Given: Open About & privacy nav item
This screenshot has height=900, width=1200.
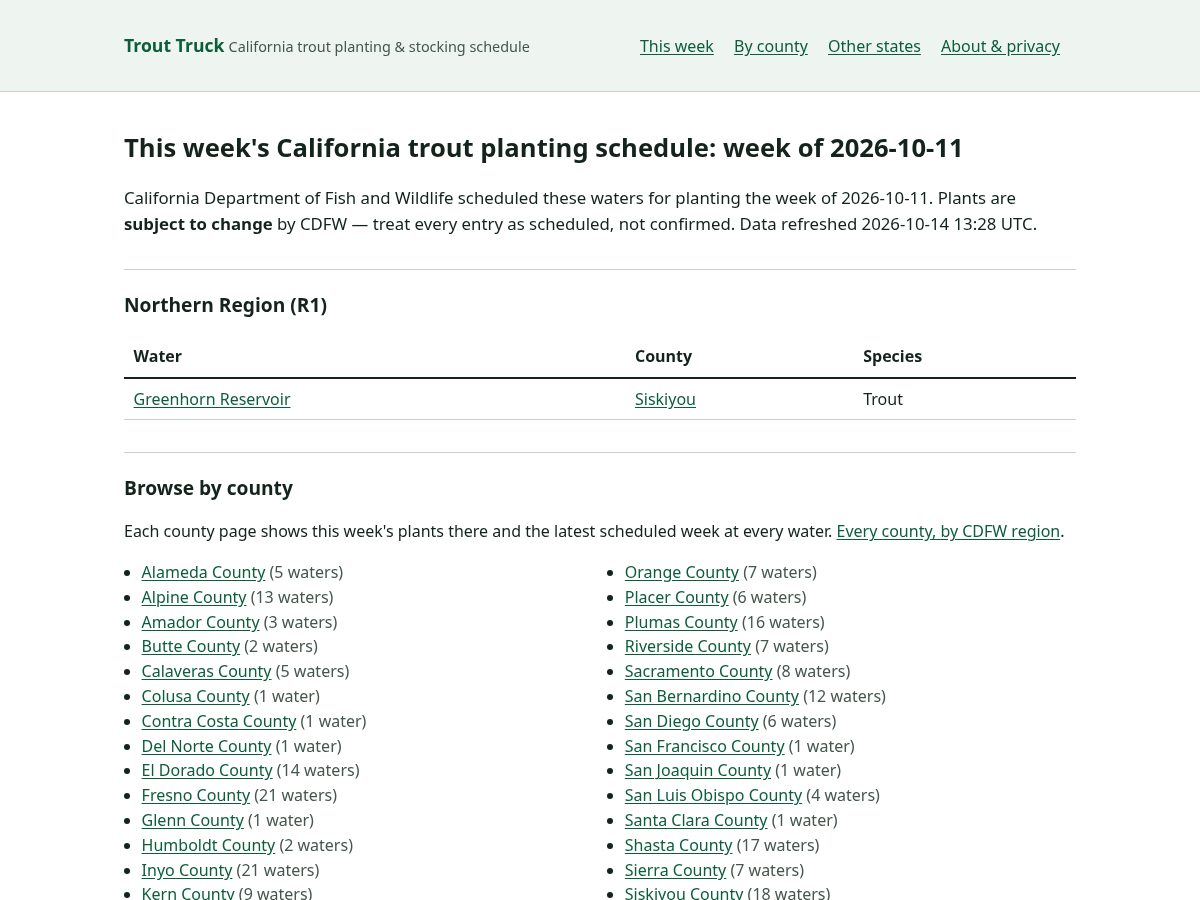Looking at the screenshot, I should click(1000, 46).
